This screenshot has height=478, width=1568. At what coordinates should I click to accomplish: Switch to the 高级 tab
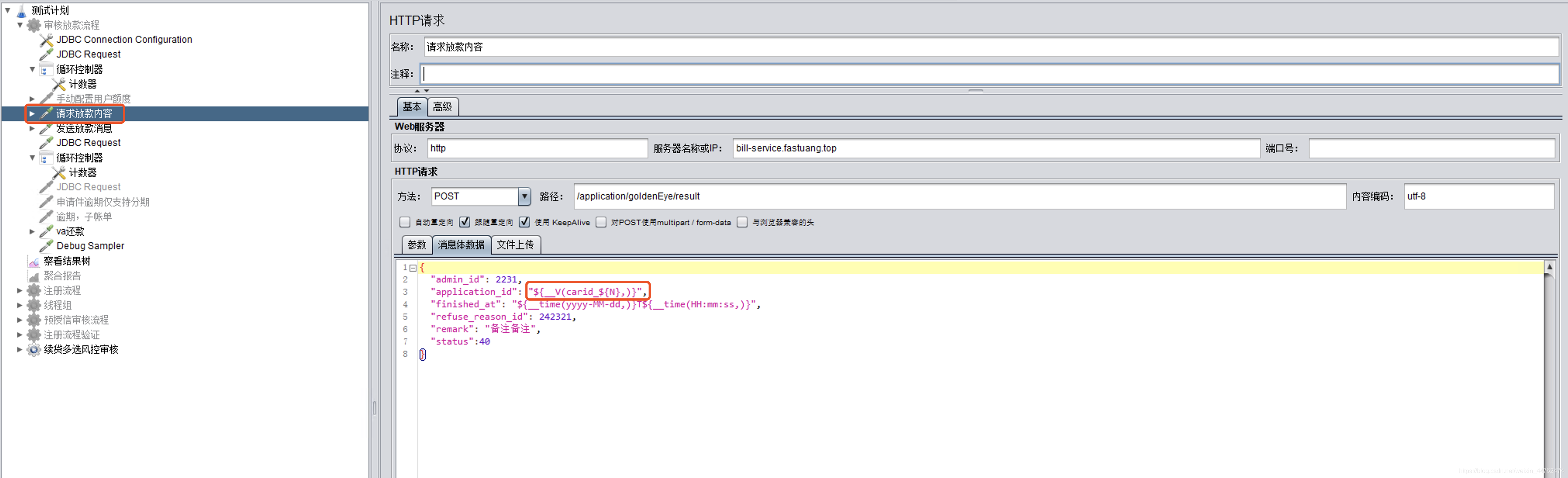click(442, 107)
